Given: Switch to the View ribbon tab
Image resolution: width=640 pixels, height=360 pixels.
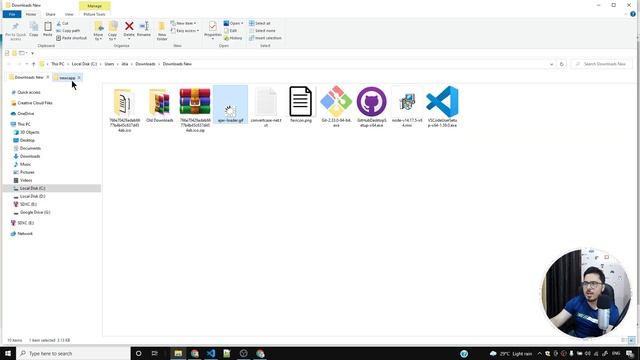Looking at the screenshot, I should point(69,14).
